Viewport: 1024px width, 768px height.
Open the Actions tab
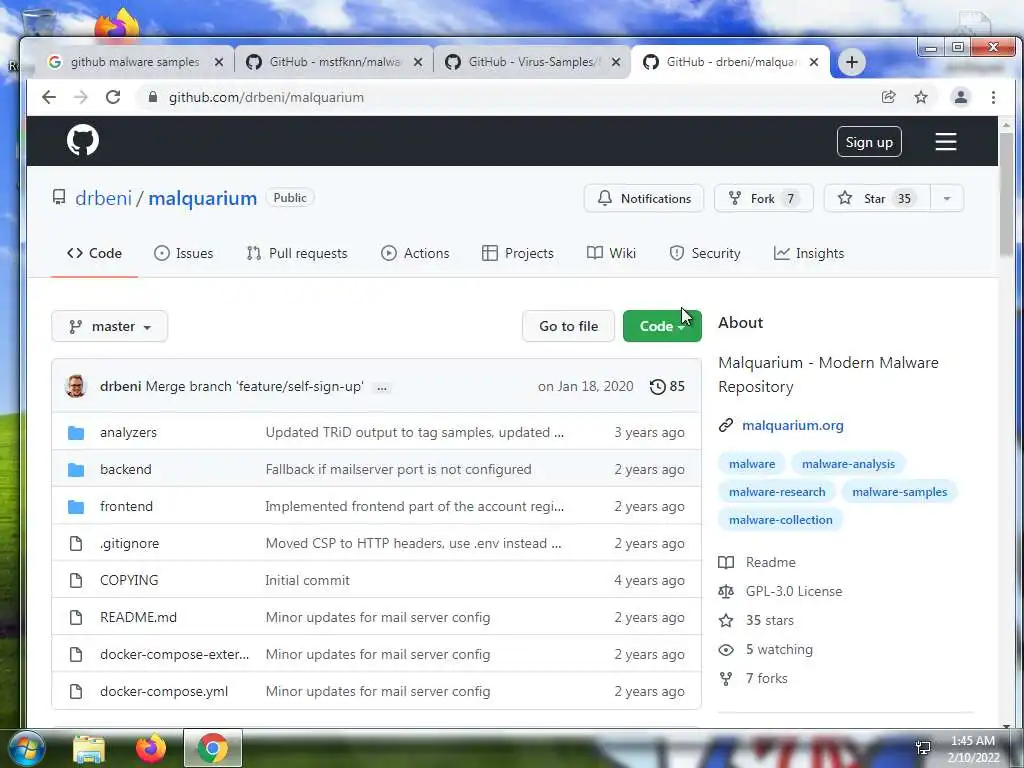pyautogui.click(x=415, y=253)
